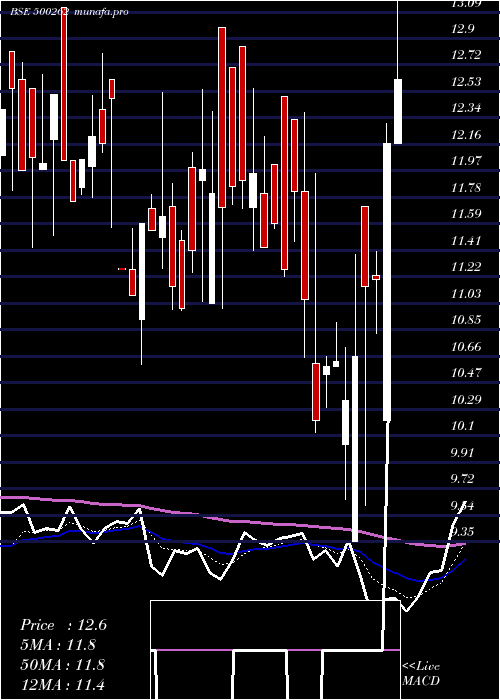Click the 5MA : 11.8 readout
The height and width of the screenshot is (700, 500).
(58, 645)
